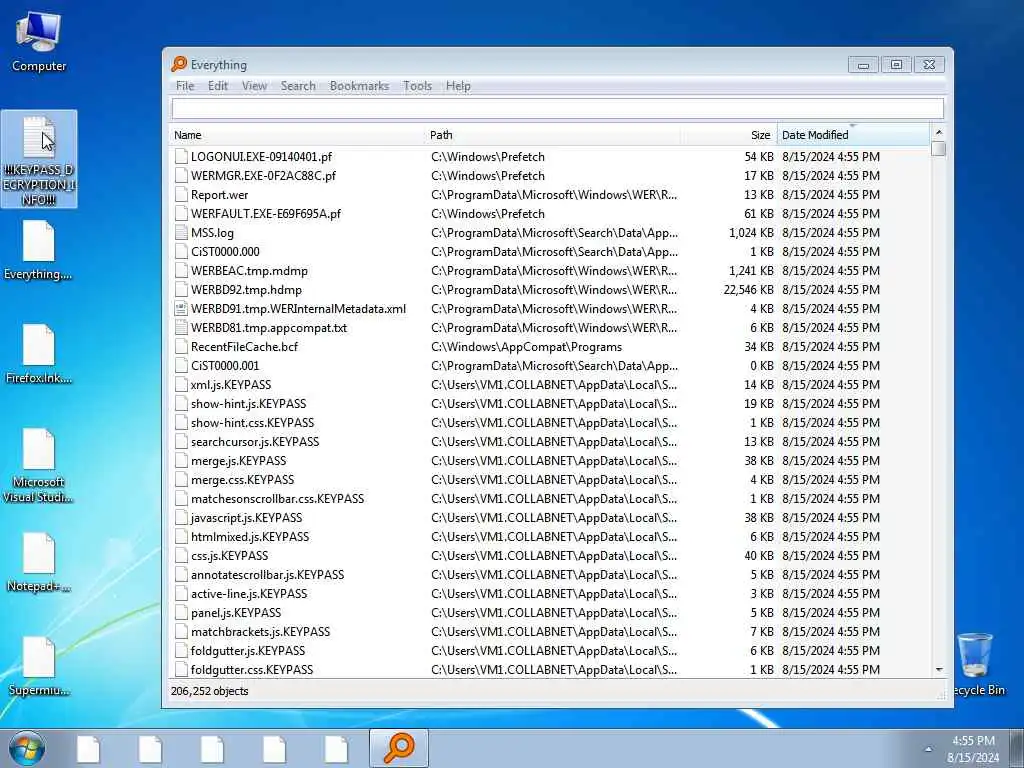Select the Supermium desktop icon
Viewport: 1024px width, 768px height.
[39, 666]
